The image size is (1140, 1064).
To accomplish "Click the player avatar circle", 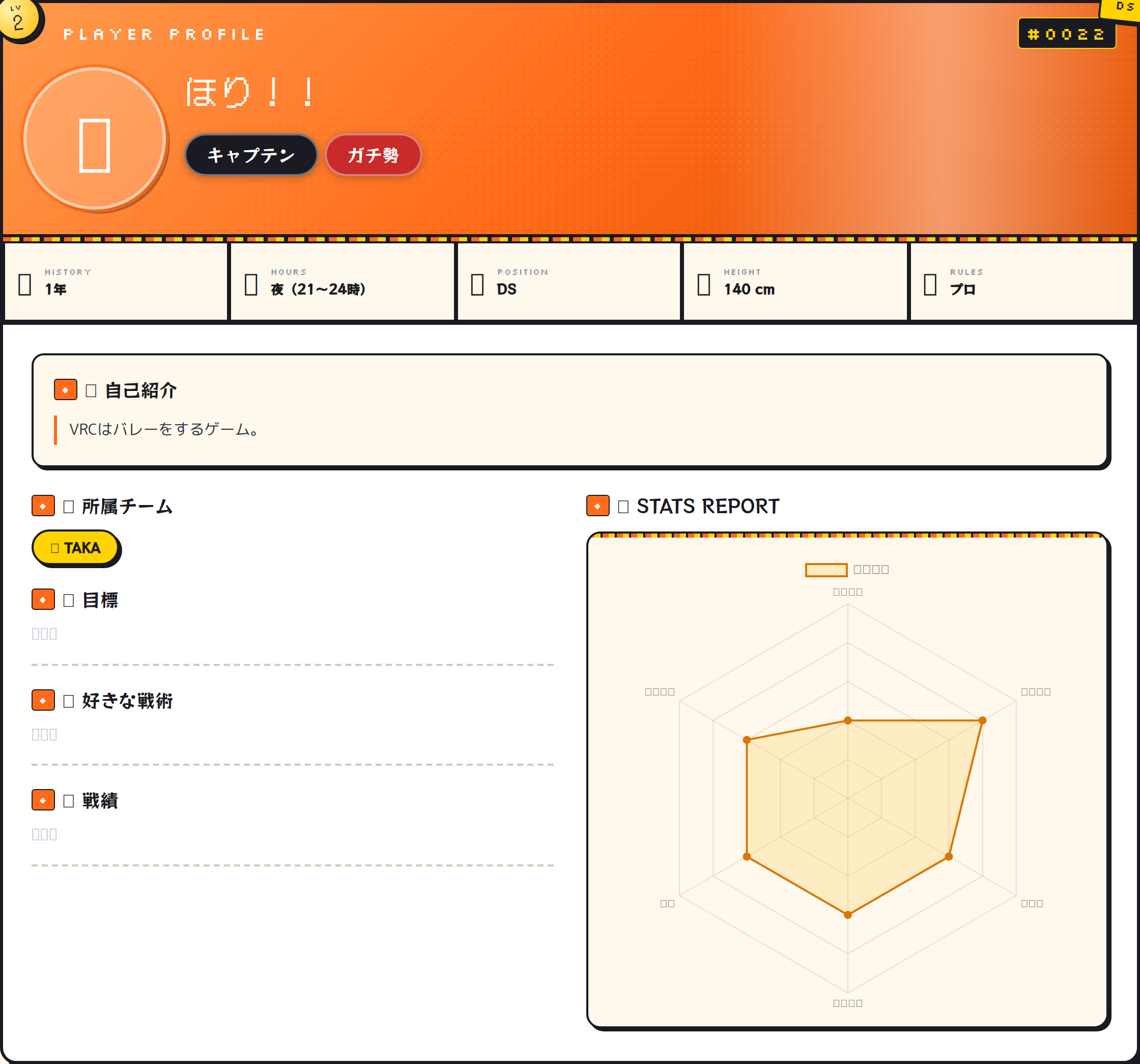I will coord(95,138).
